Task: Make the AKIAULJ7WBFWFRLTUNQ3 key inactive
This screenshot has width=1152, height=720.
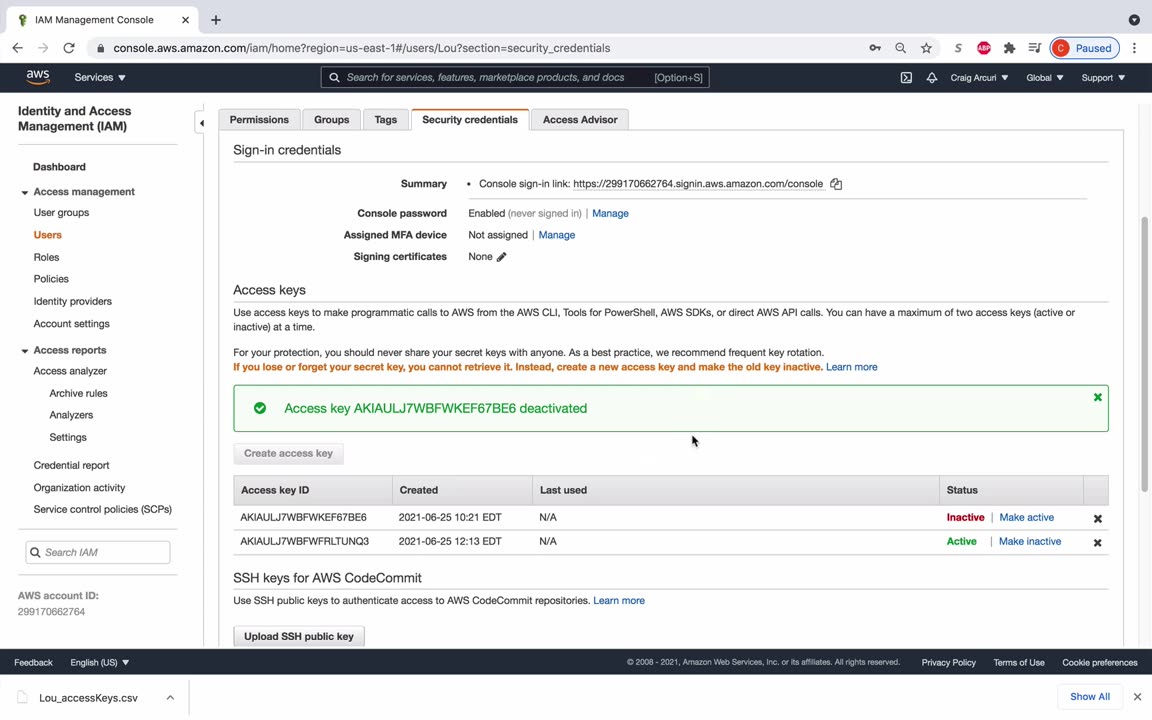Action: (1029, 541)
